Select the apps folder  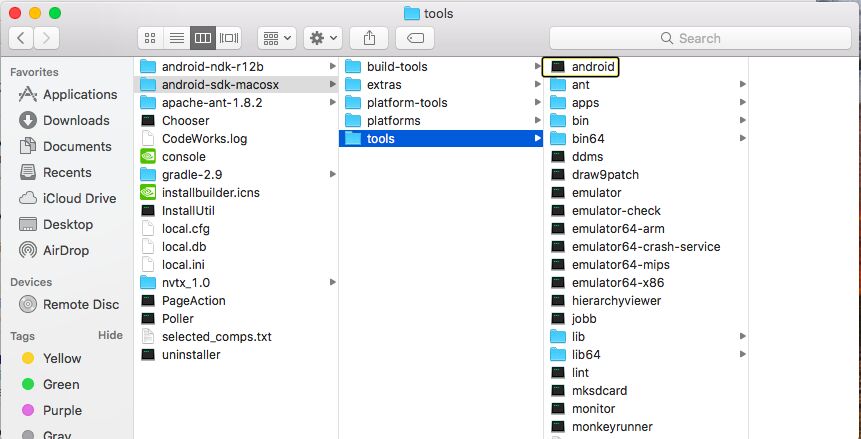coord(574,103)
